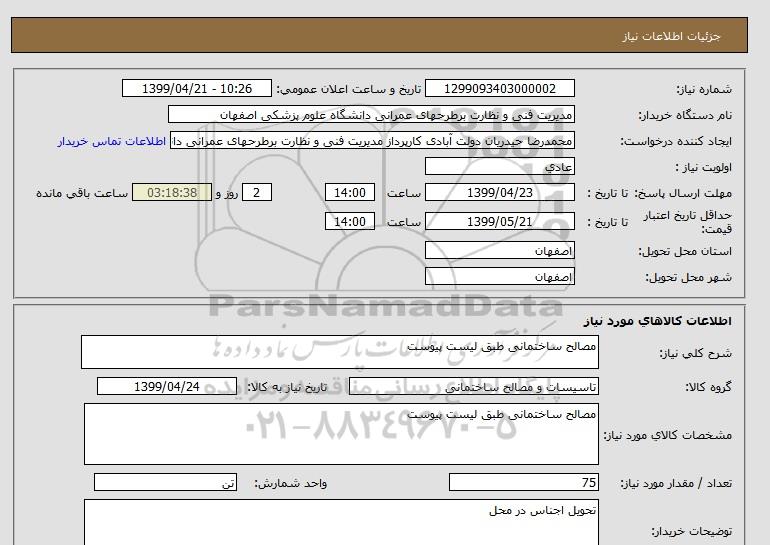The height and width of the screenshot is (545, 770).
Task: Click the price validity time field 14:00
Action: 350,221
